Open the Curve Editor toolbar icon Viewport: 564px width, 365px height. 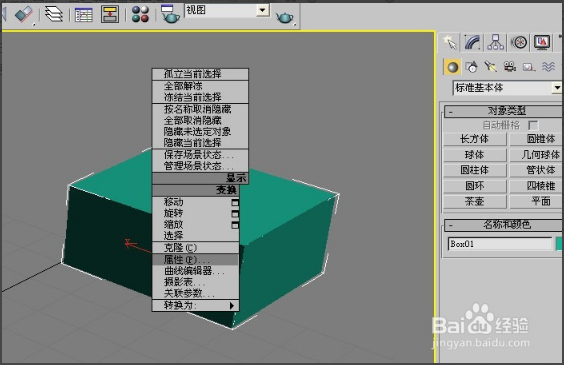pyautogui.click(x=83, y=15)
